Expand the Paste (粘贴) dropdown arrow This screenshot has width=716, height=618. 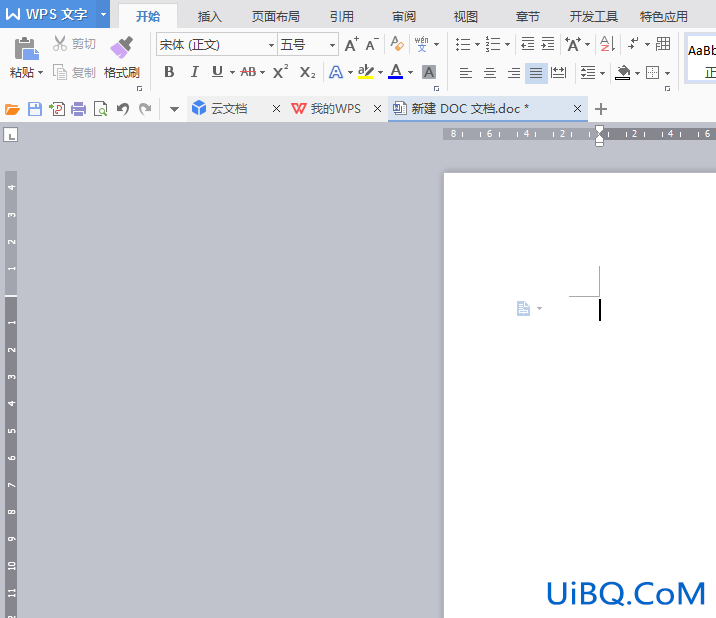point(41,73)
